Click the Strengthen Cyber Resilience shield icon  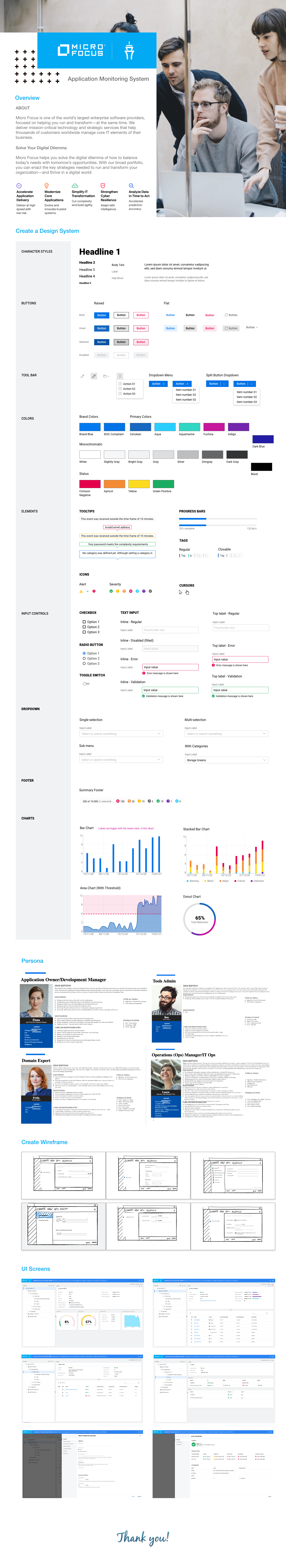[103, 186]
